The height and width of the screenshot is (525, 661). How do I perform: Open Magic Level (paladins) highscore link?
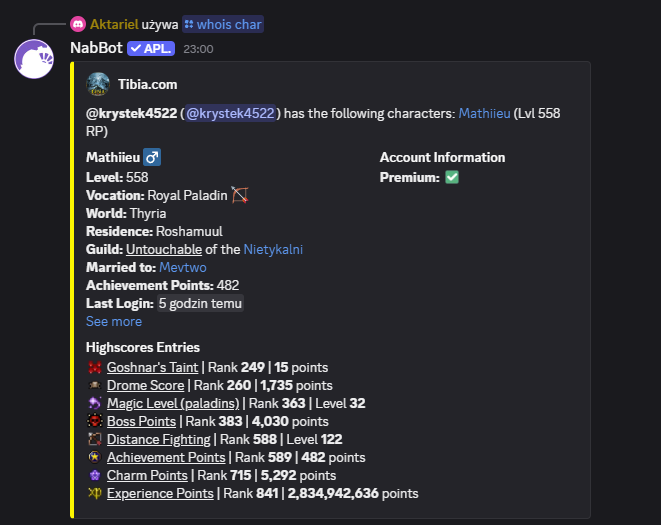(x=173, y=403)
